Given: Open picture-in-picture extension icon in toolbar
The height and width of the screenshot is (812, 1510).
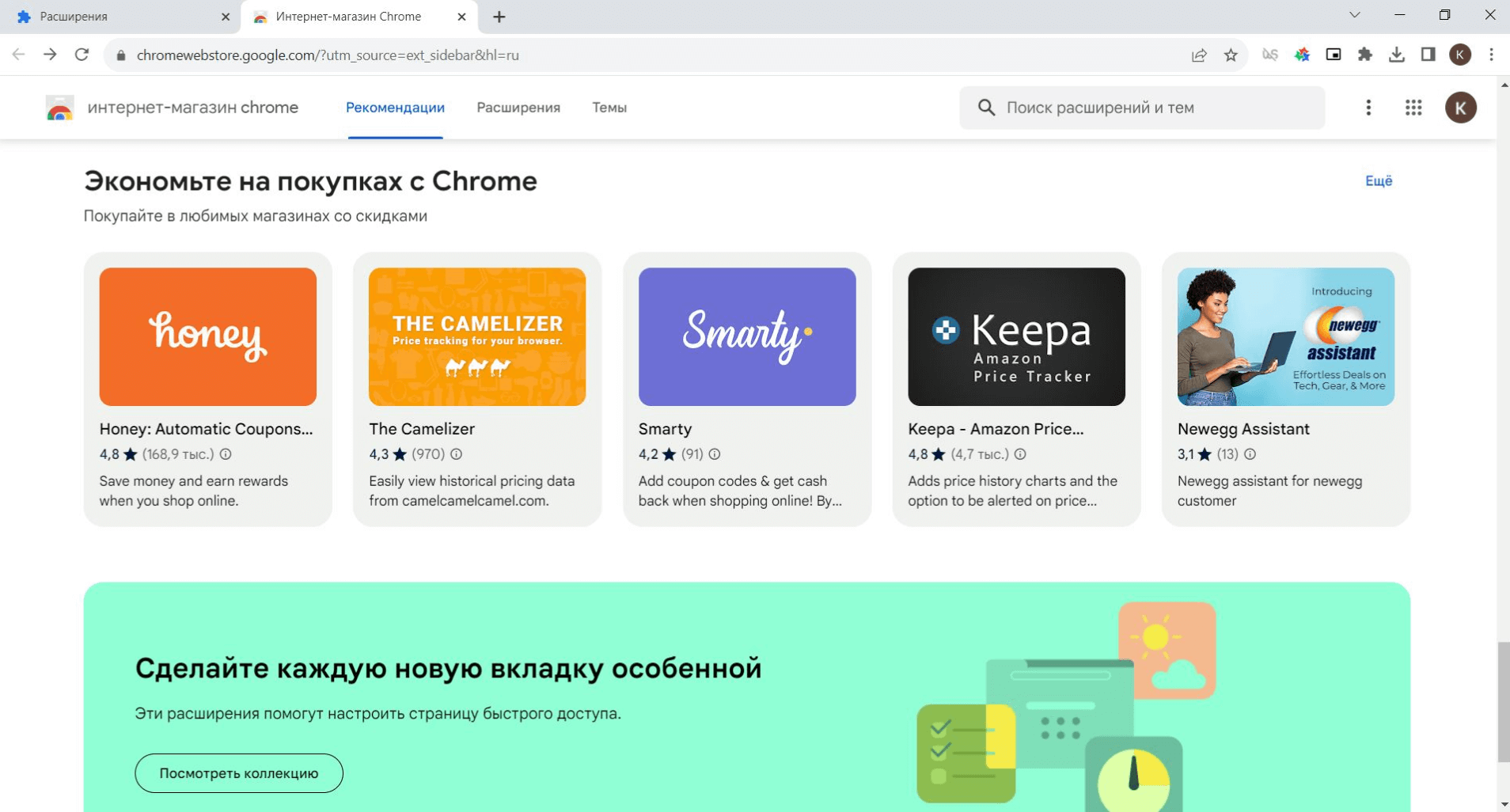Looking at the screenshot, I should (x=1334, y=55).
